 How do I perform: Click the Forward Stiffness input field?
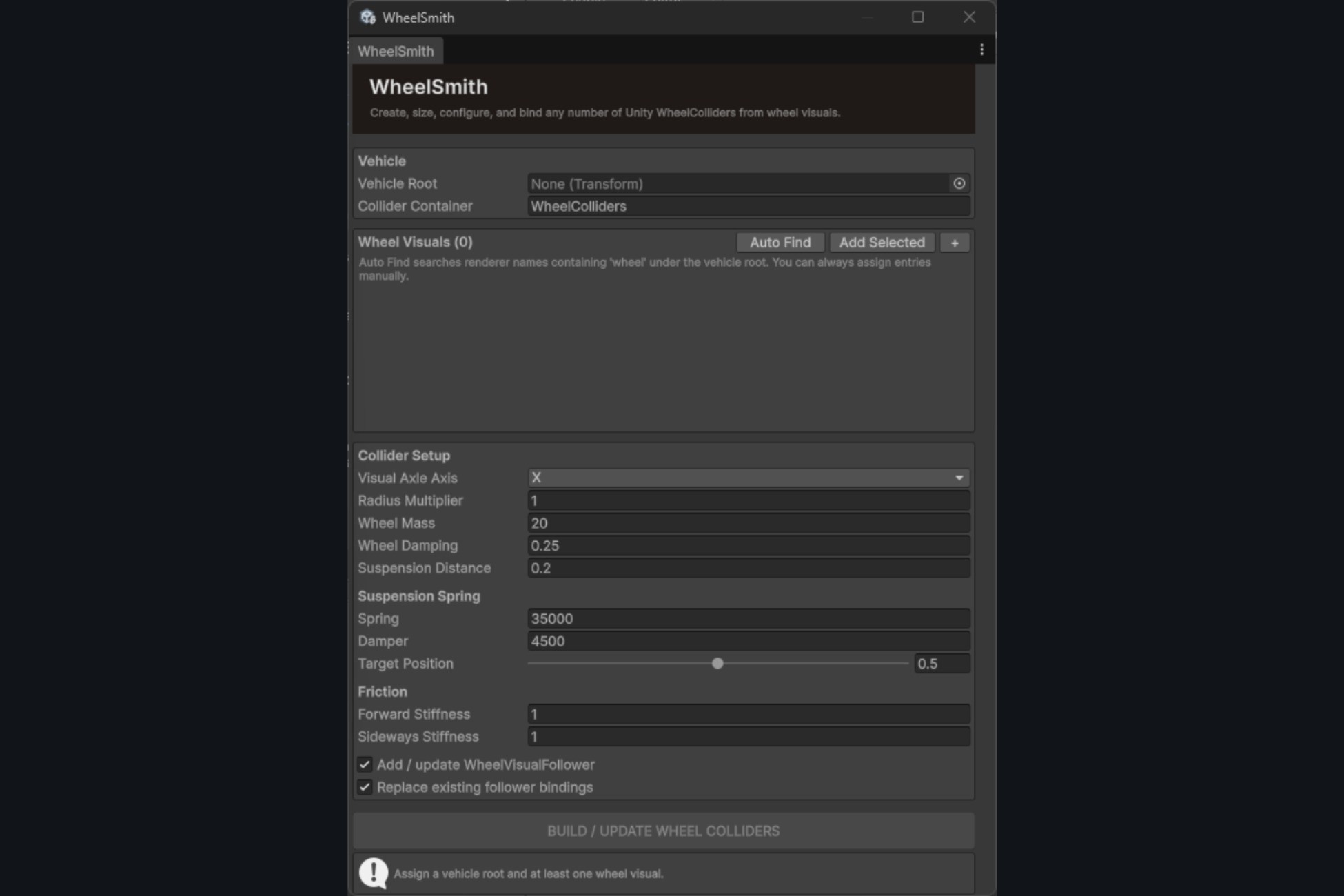coord(749,714)
